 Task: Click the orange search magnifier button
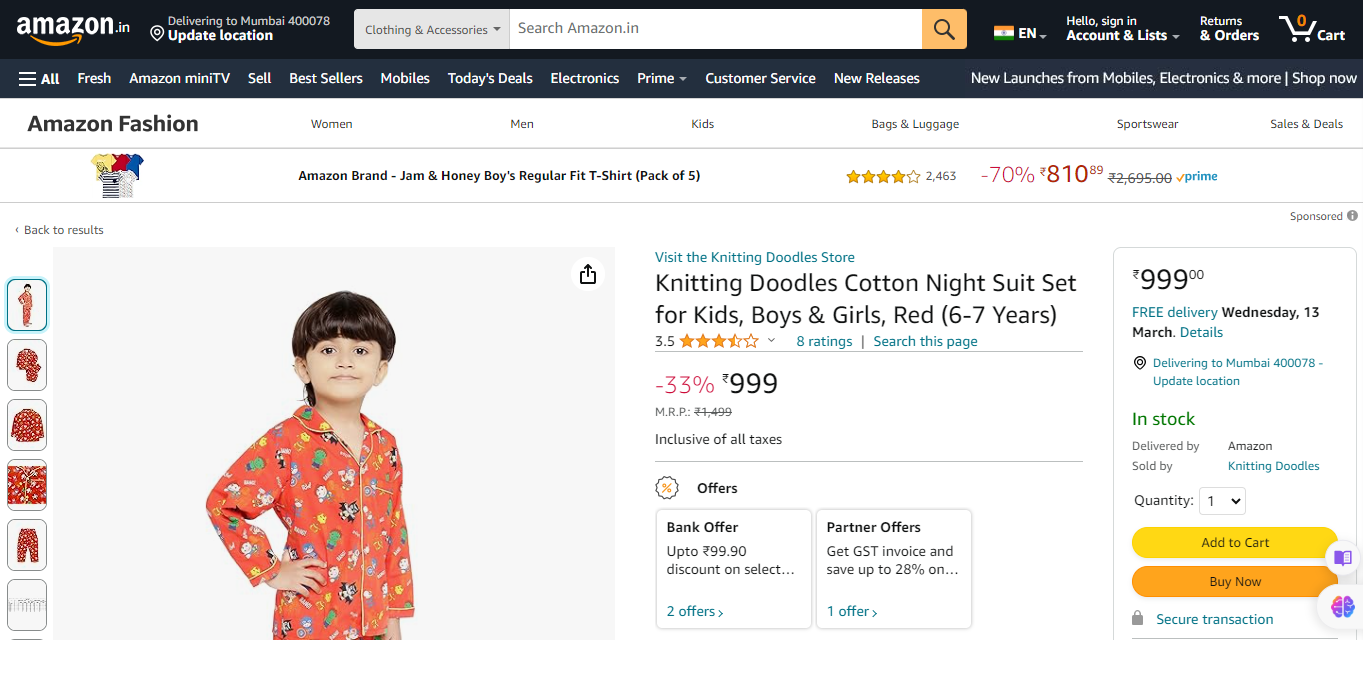point(944,29)
